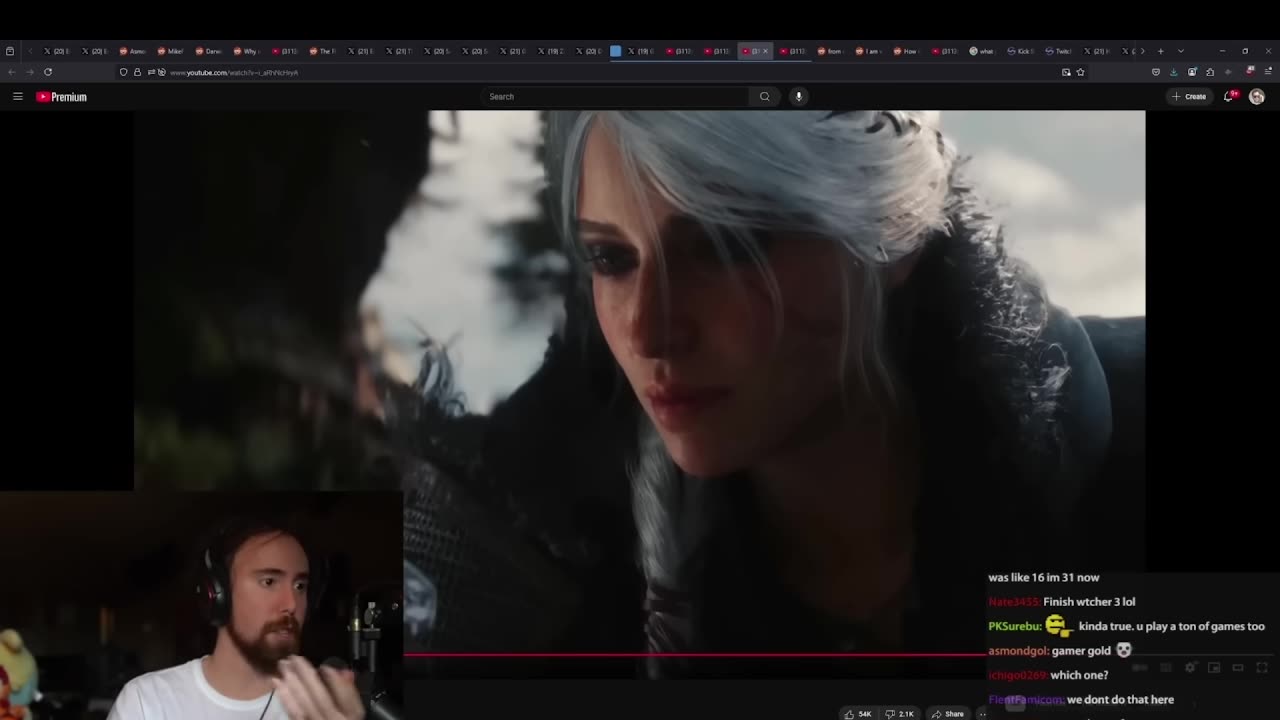Switch video to theater mode
The width and height of the screenshot is (1280, 720).
pyautogui.click(x=1238, y=667)
